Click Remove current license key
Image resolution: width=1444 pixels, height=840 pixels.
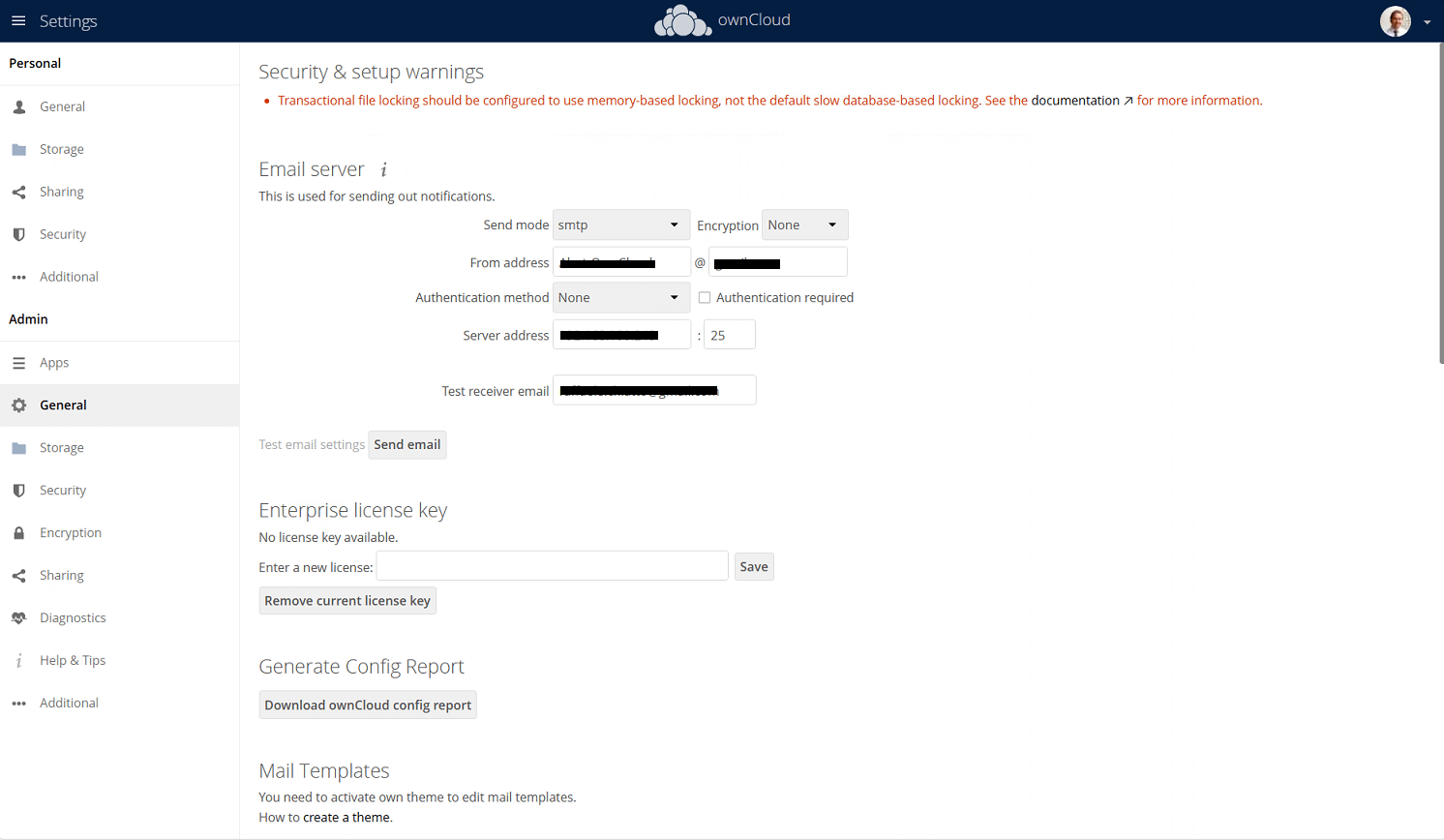click(x=347, y=601)
